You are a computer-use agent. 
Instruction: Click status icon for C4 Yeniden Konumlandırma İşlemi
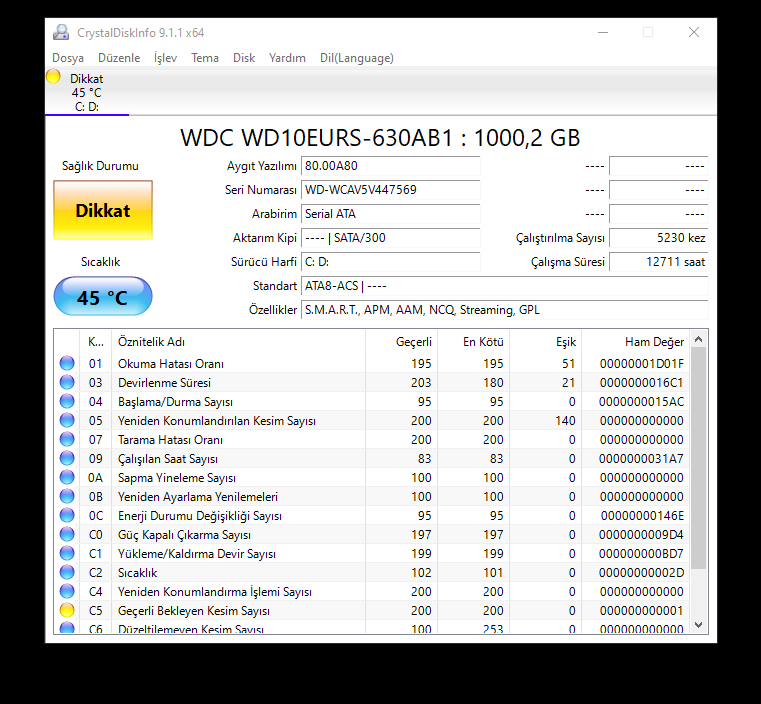point(67,591)
